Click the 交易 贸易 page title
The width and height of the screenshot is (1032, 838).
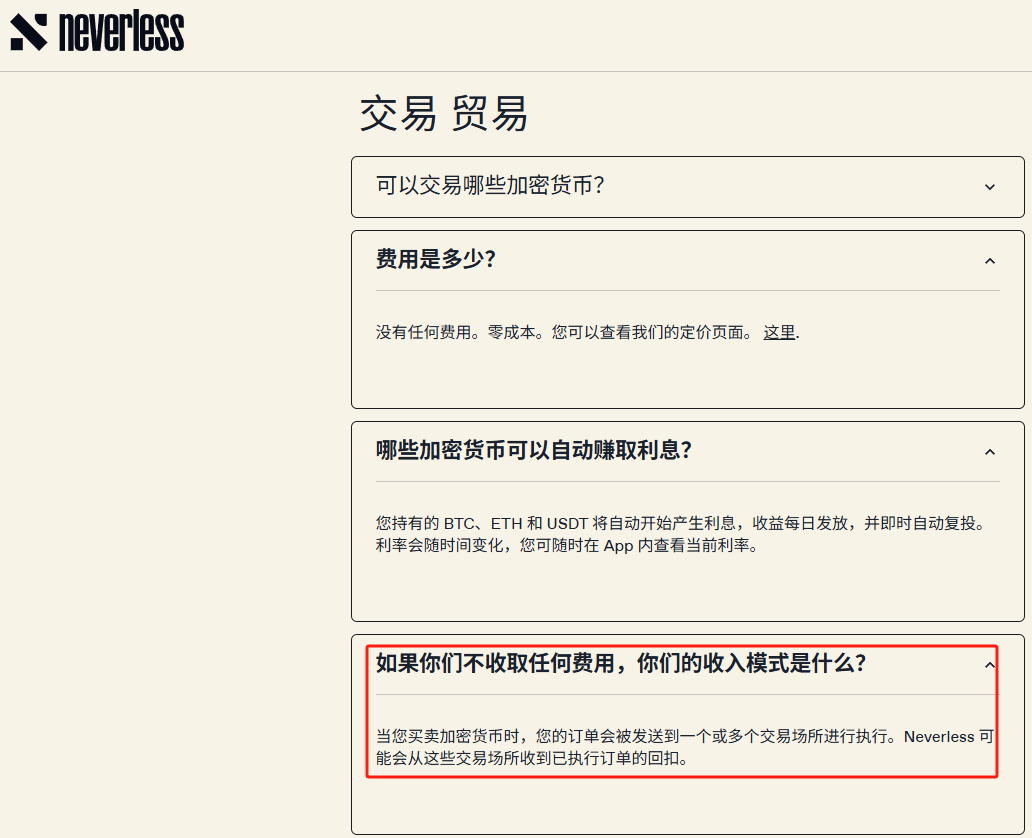[x=444, y=113]
